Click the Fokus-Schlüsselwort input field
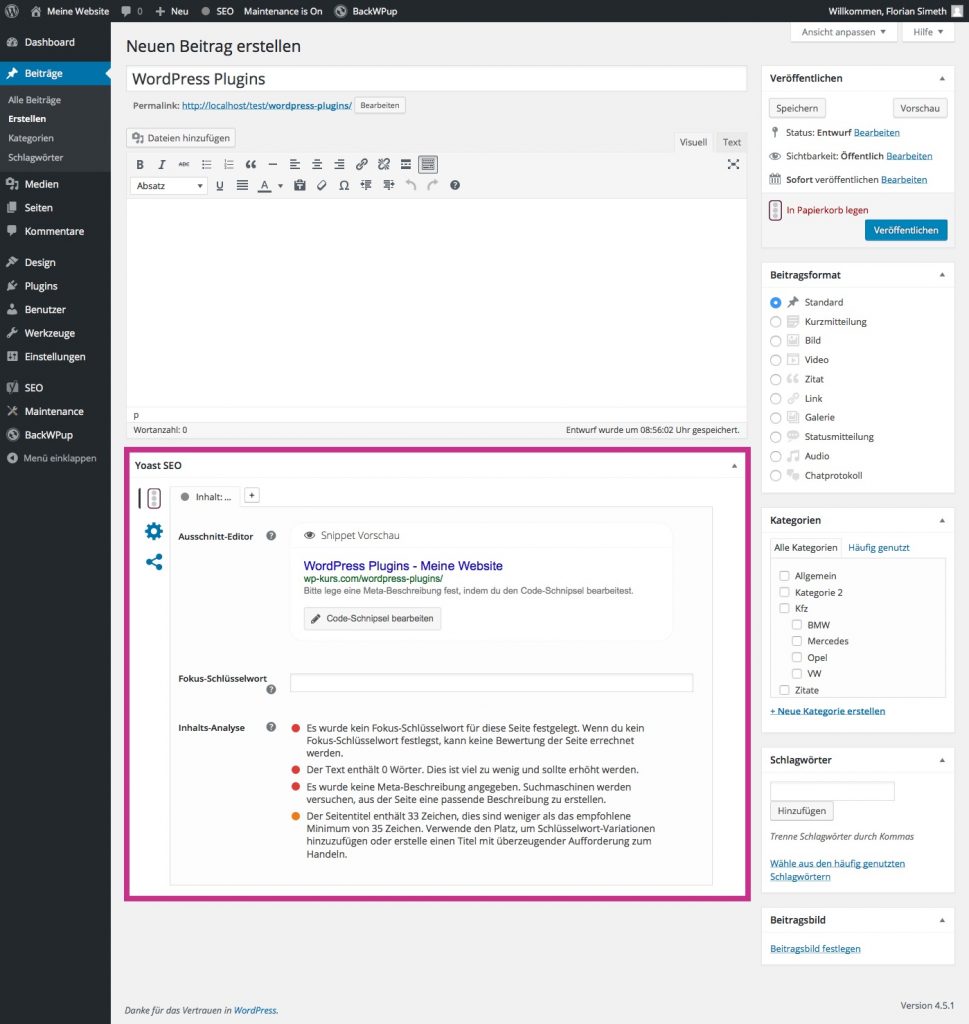 click(490, 682)
